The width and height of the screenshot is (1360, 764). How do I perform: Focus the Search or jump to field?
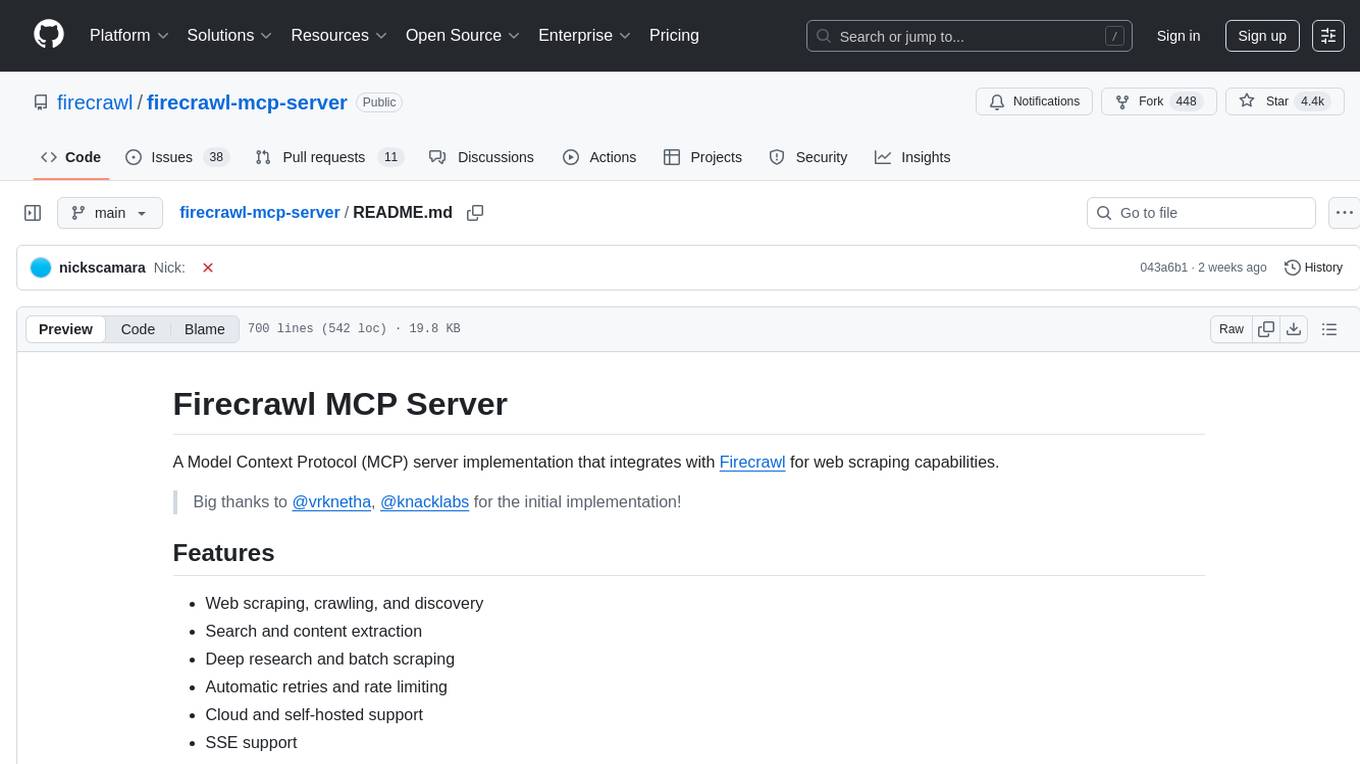[969, 36]
